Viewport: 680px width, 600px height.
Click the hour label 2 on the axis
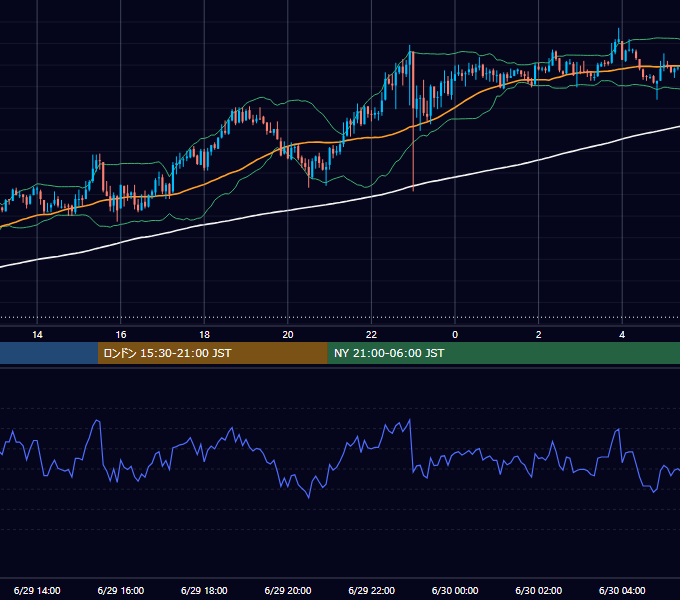pos(539,335)
